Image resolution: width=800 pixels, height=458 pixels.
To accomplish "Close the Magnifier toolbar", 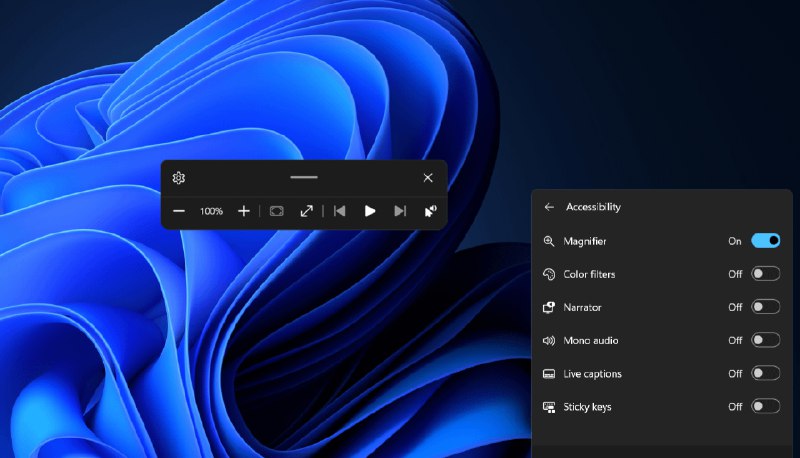I will (428, 177).
